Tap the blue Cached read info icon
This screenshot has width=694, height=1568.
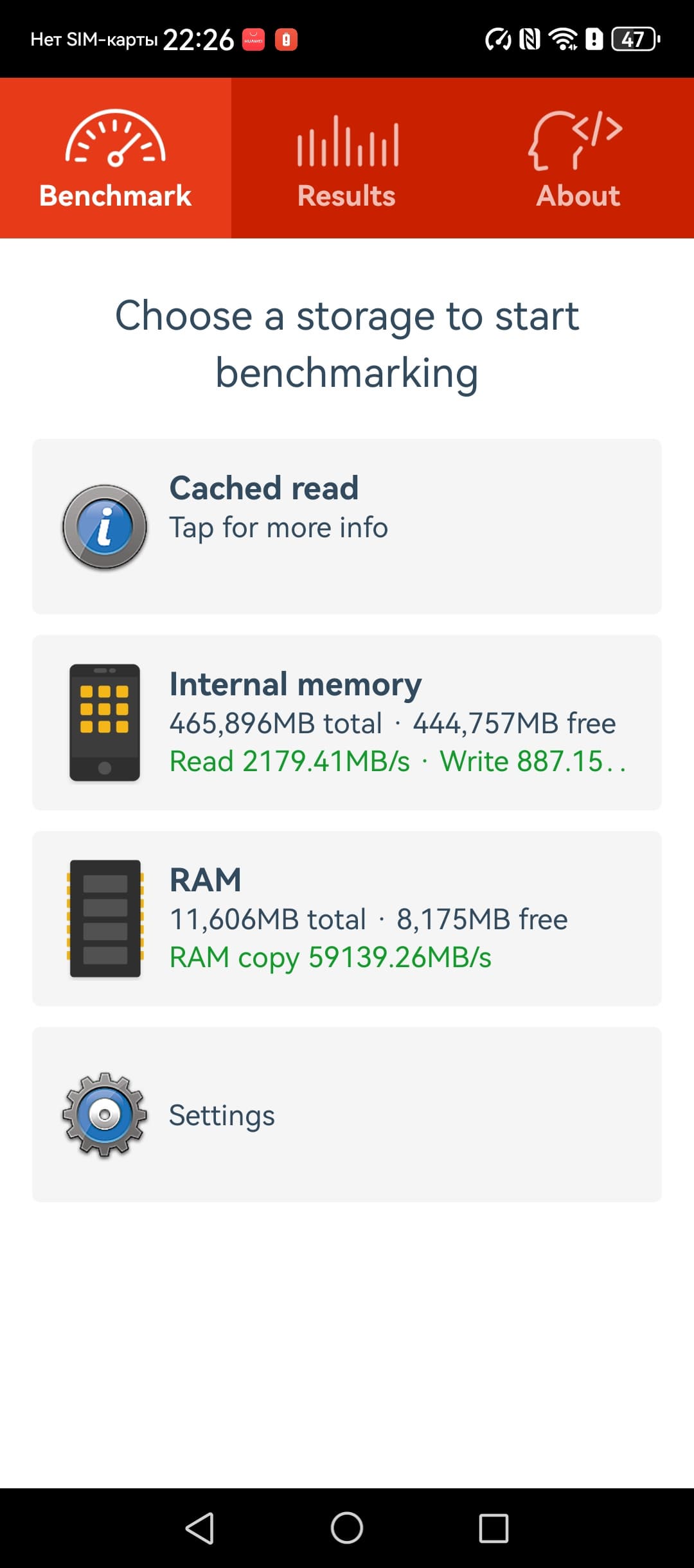[105, 527]
